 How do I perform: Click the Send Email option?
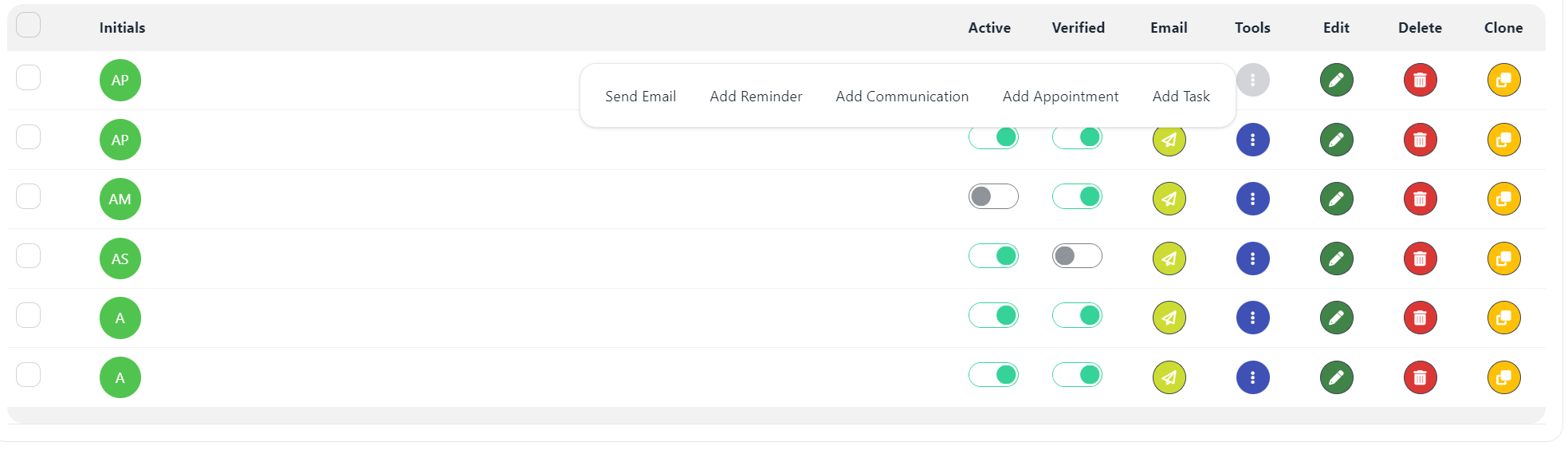coord(640,97)
